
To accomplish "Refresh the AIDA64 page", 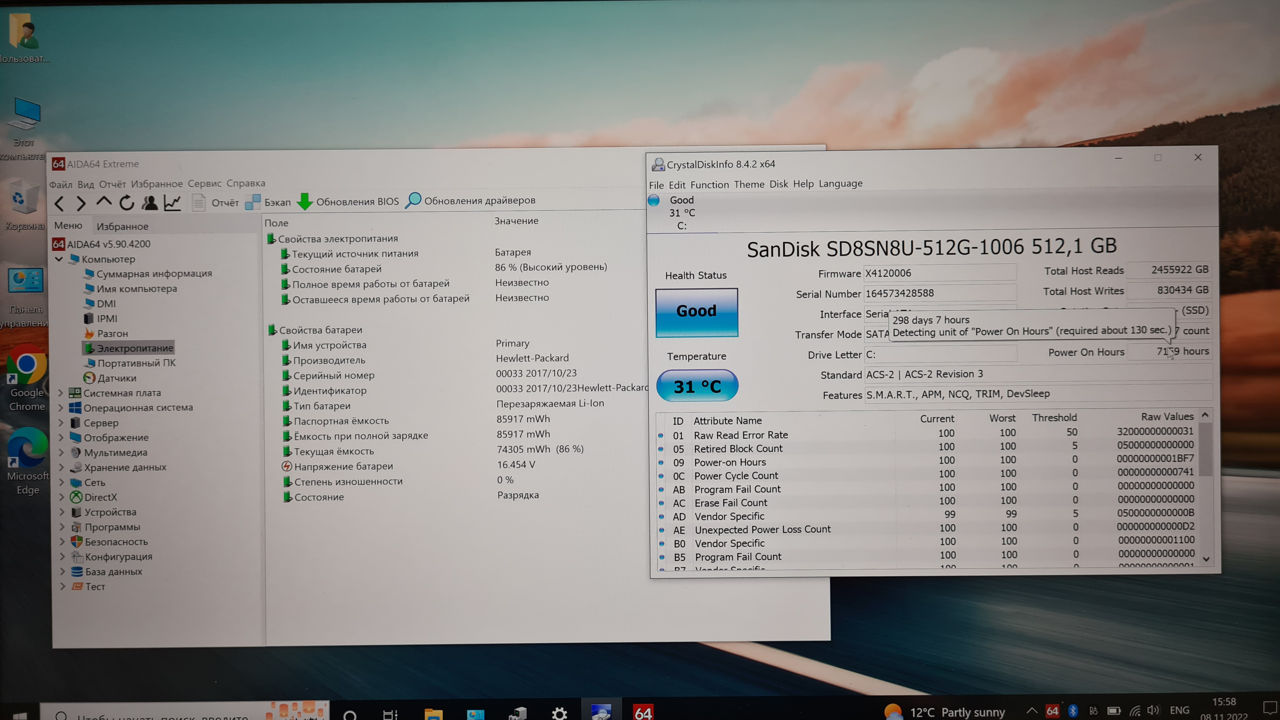I will pyautogui.click(x=126, y=203).
